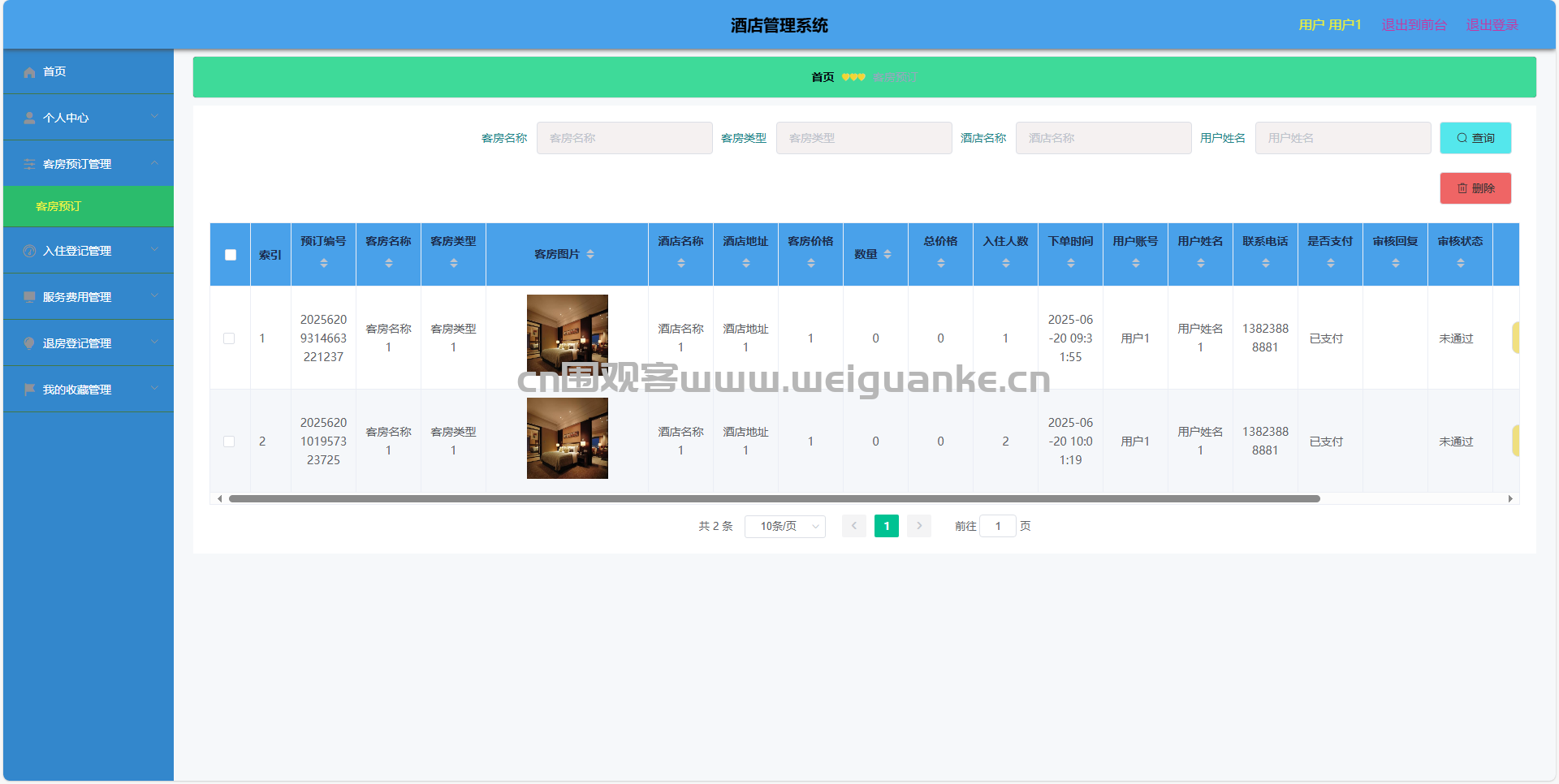Click the person icon beside 个人中心
This screenshot has width=1559, height=784.
pos(29,118)
